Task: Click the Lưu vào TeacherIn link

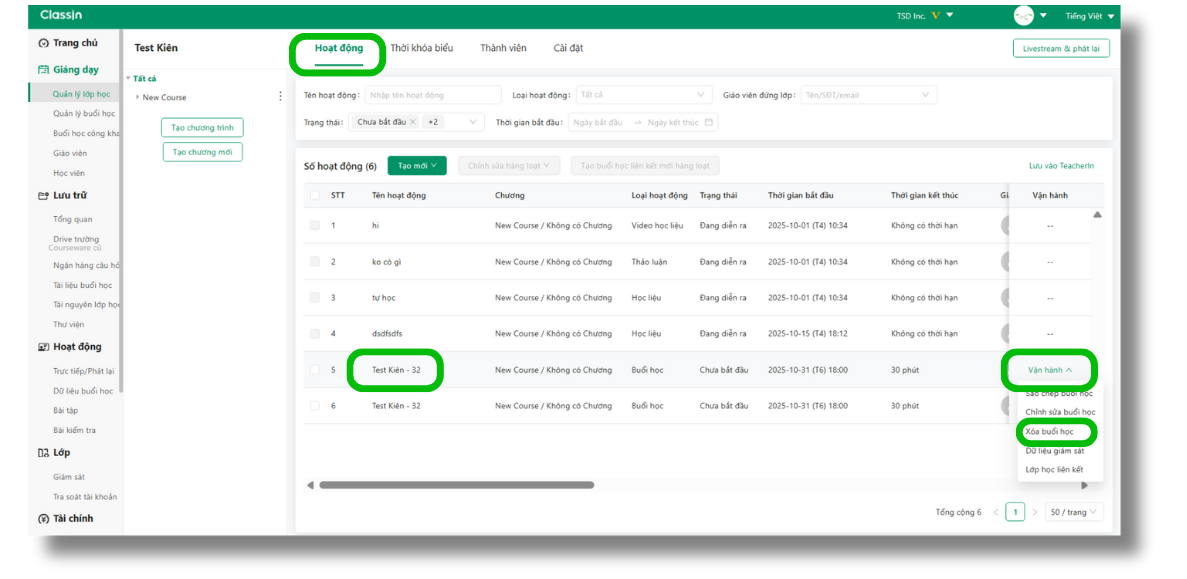Action: (x=1061, y=166)
